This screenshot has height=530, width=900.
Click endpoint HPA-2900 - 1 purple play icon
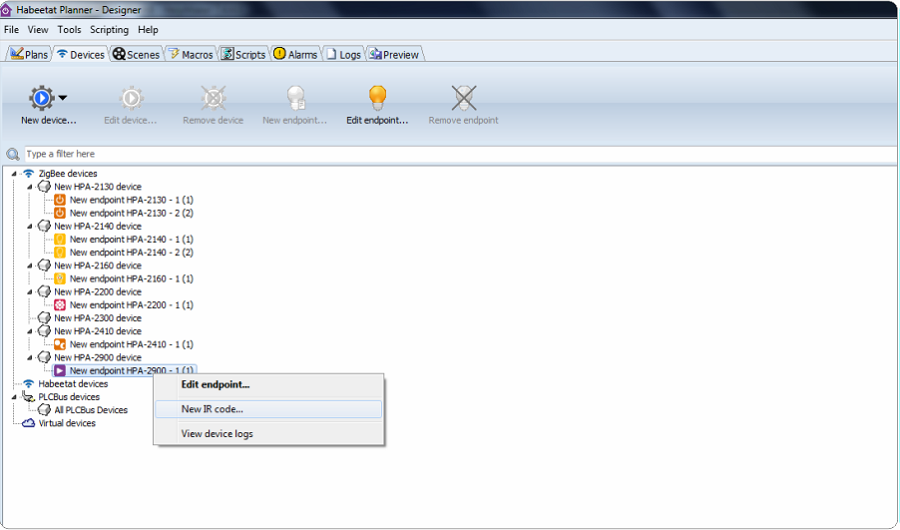point(60,371)
